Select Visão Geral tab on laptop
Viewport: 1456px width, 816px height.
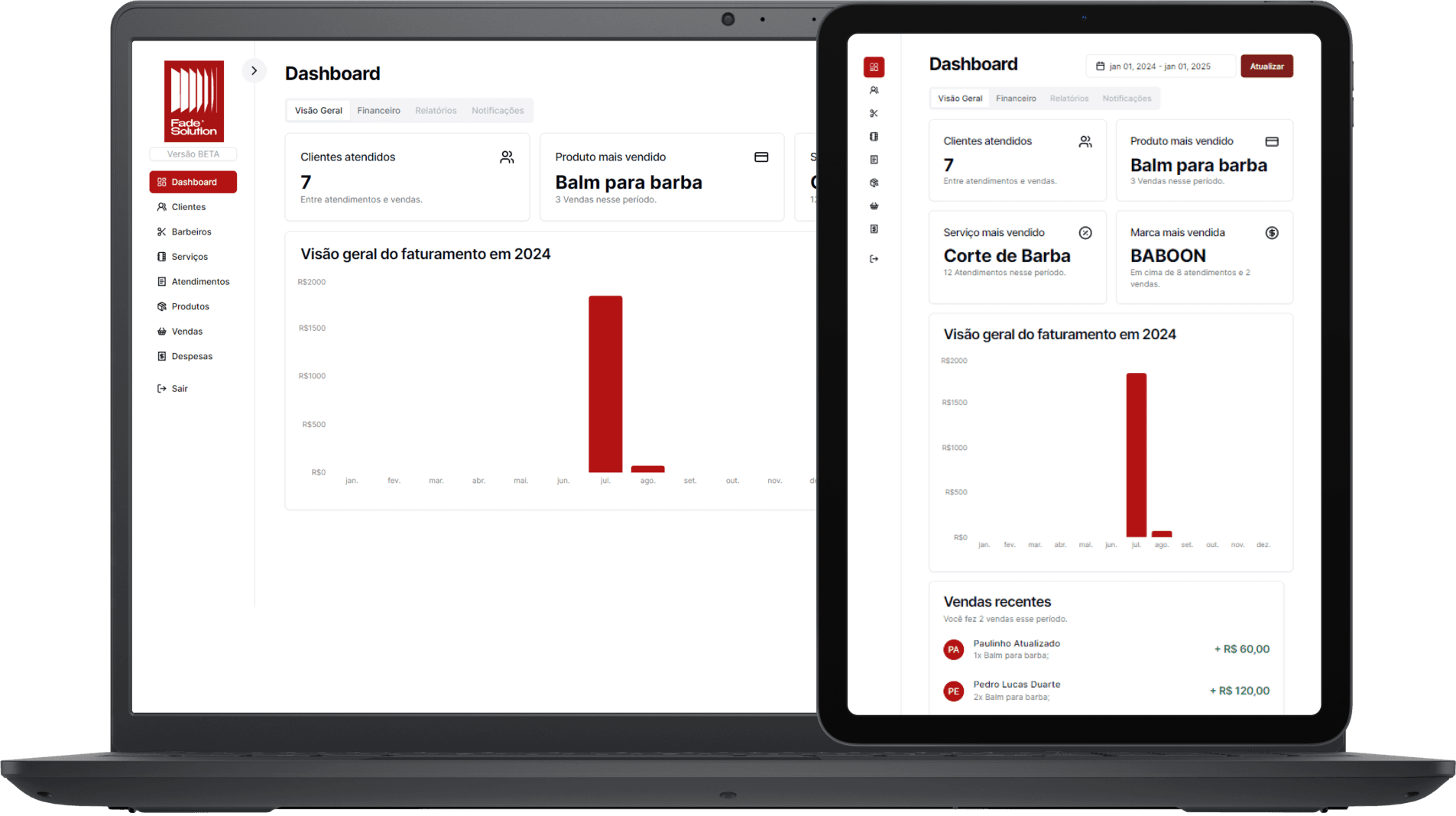[319, 111]
